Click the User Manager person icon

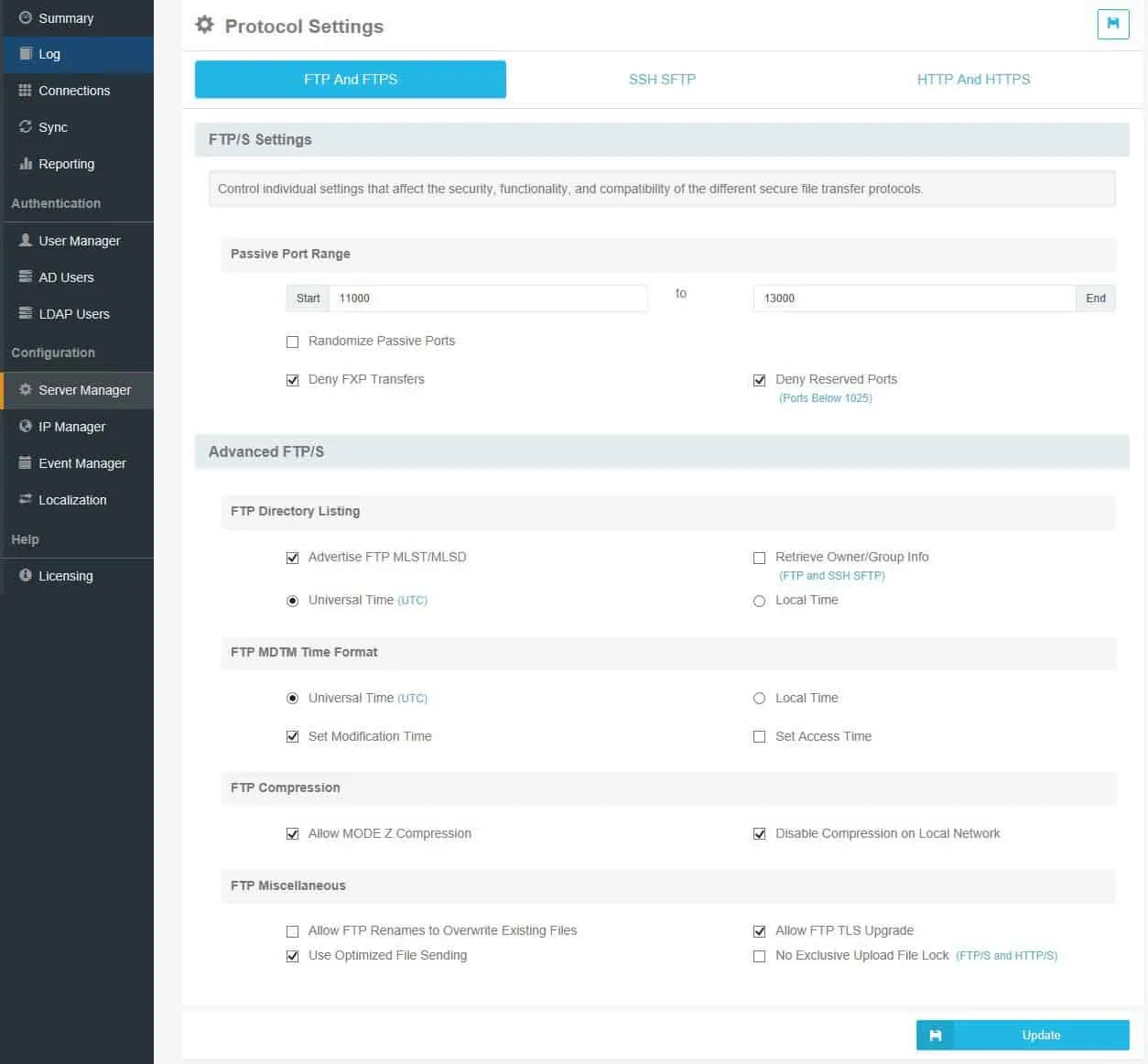click(26, 240)
